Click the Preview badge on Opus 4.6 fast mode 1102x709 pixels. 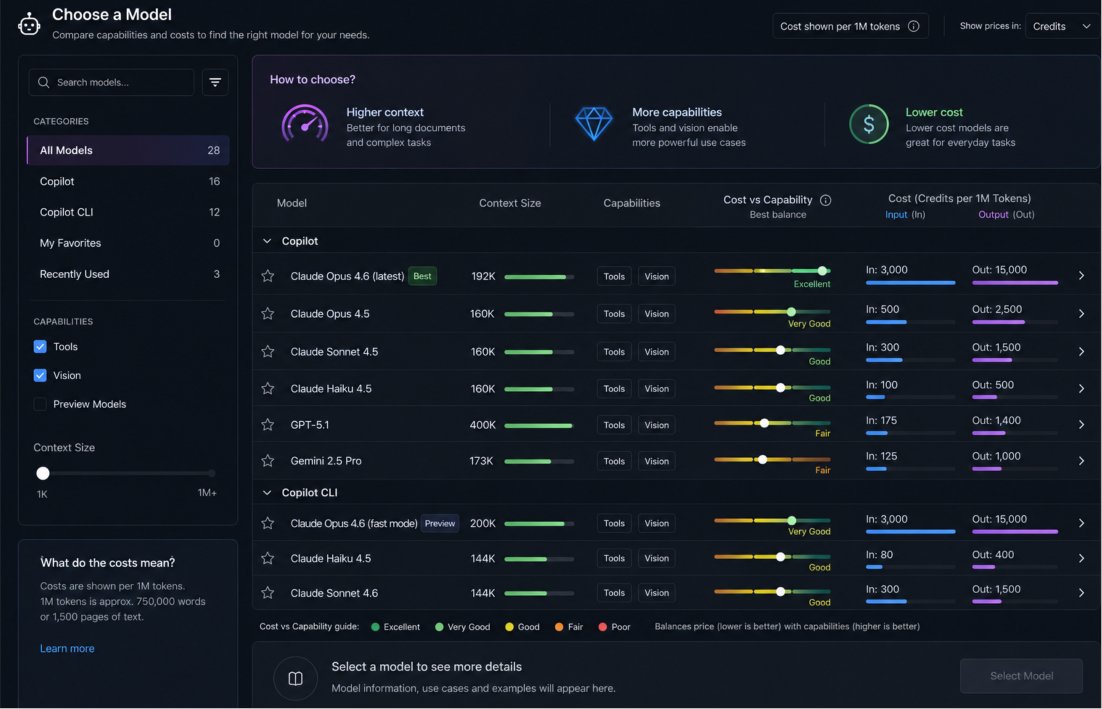[x=440, y=523]
